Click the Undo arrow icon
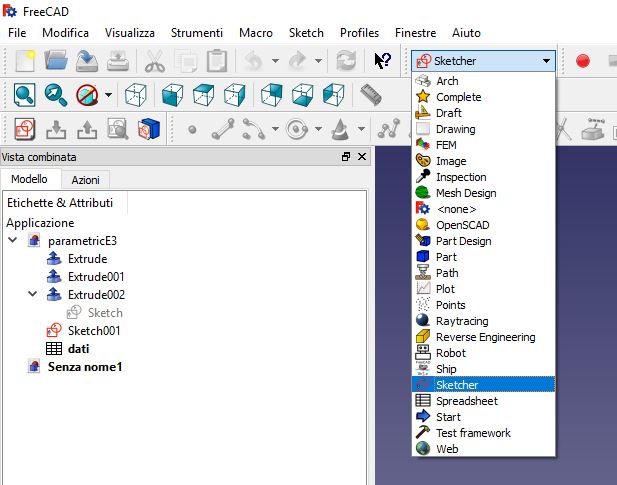 pyautogui.click(x=254, y=61)
